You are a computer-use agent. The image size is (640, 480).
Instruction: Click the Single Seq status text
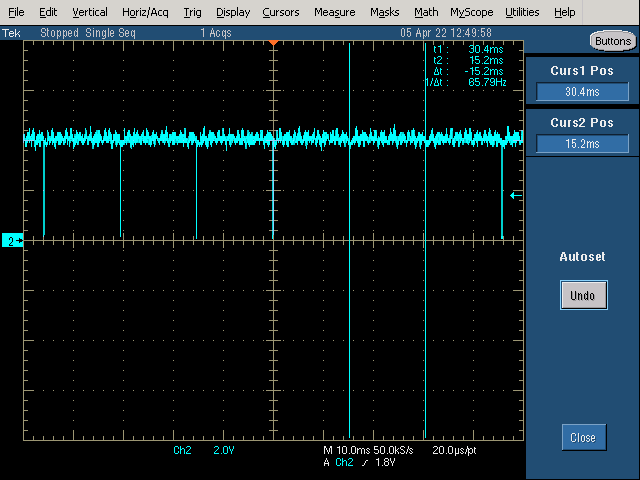(x=110, y=33)
